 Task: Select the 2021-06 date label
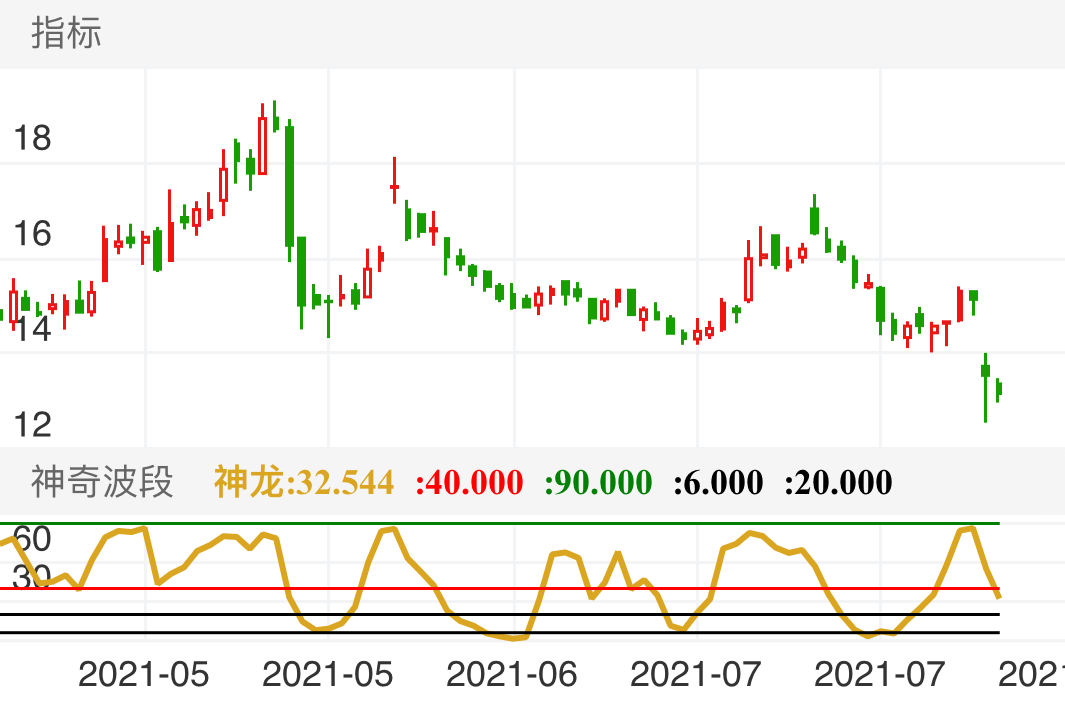pos(511,674)
